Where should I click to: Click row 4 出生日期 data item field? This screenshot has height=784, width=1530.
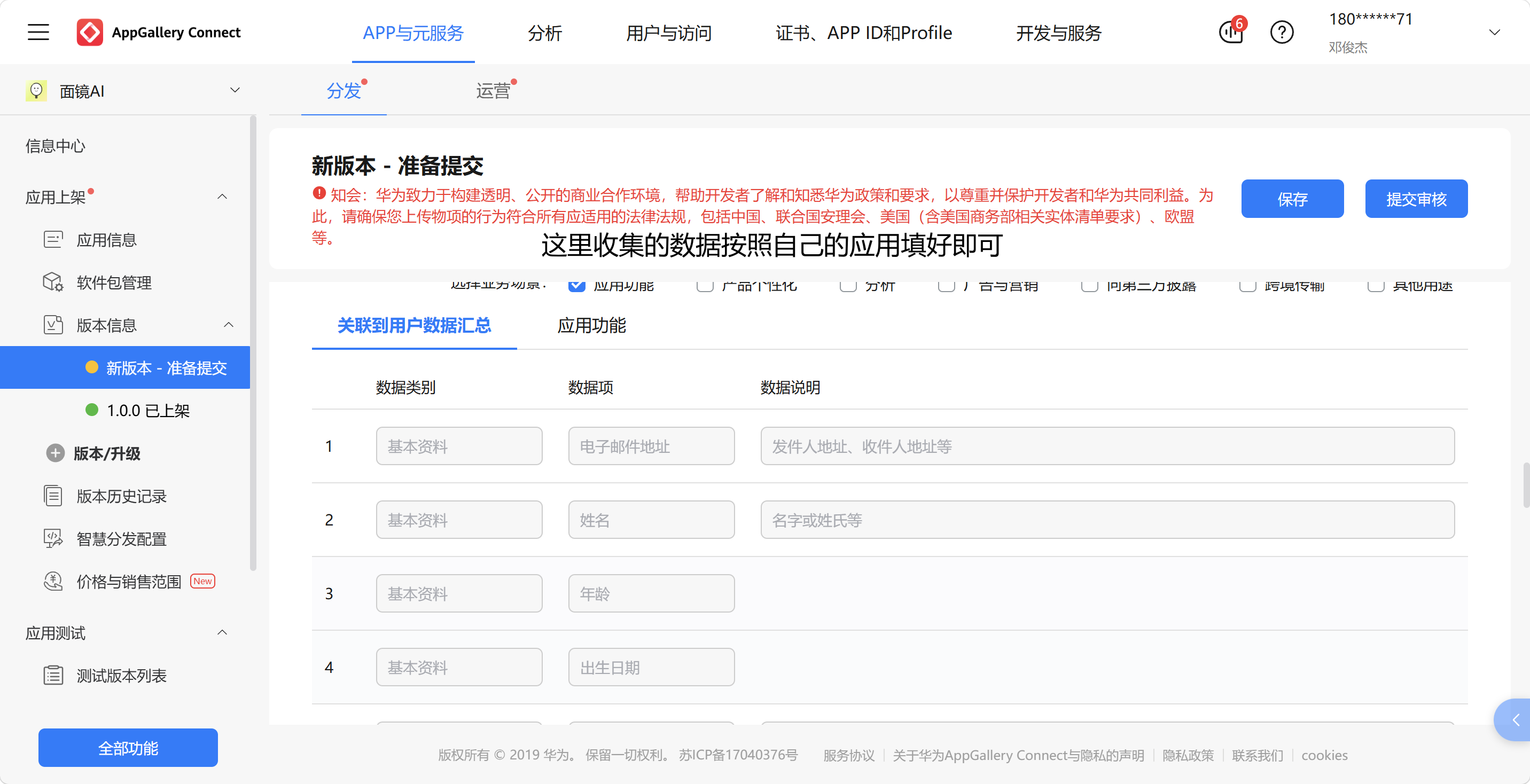[652, 667]
